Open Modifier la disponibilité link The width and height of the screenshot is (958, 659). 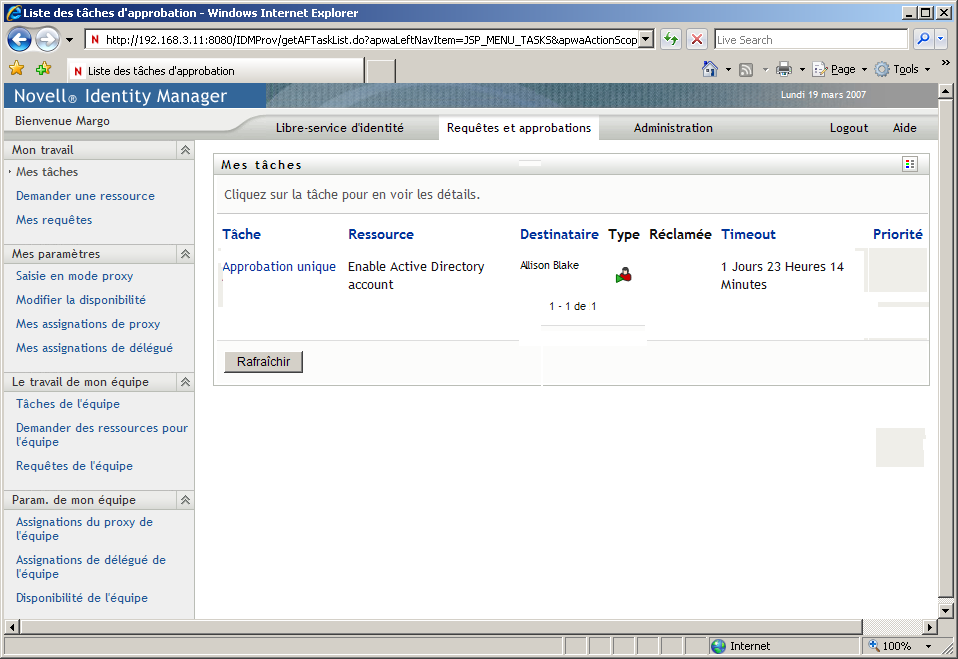[x=81, y=300]
